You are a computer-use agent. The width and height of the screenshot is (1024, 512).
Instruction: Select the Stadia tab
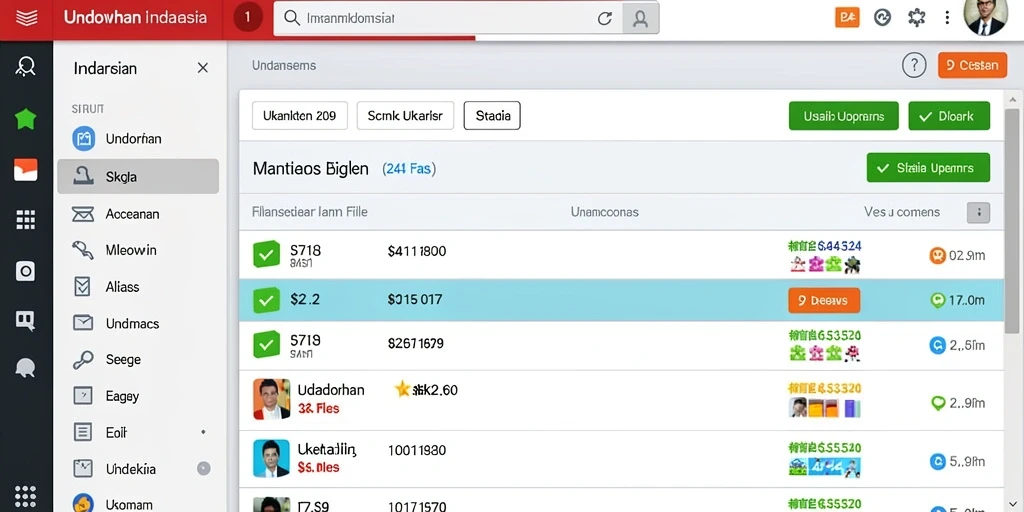point(492,116)
